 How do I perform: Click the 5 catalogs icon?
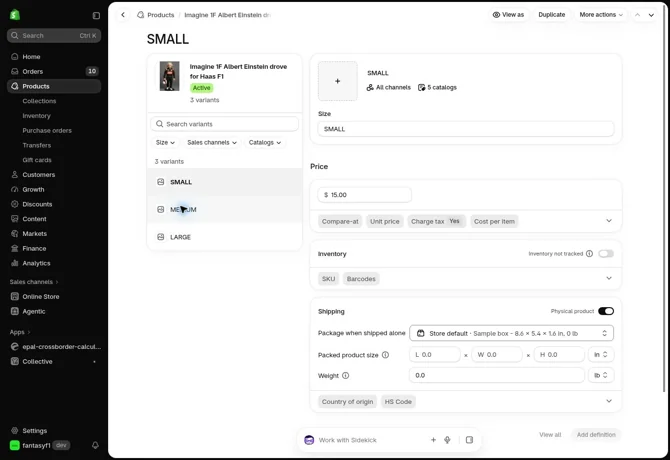tap(421, 88)
